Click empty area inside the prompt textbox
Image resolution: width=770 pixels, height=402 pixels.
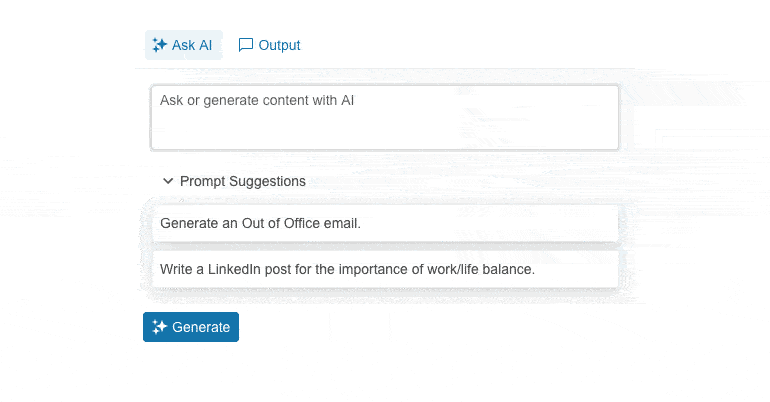[450, 128]
